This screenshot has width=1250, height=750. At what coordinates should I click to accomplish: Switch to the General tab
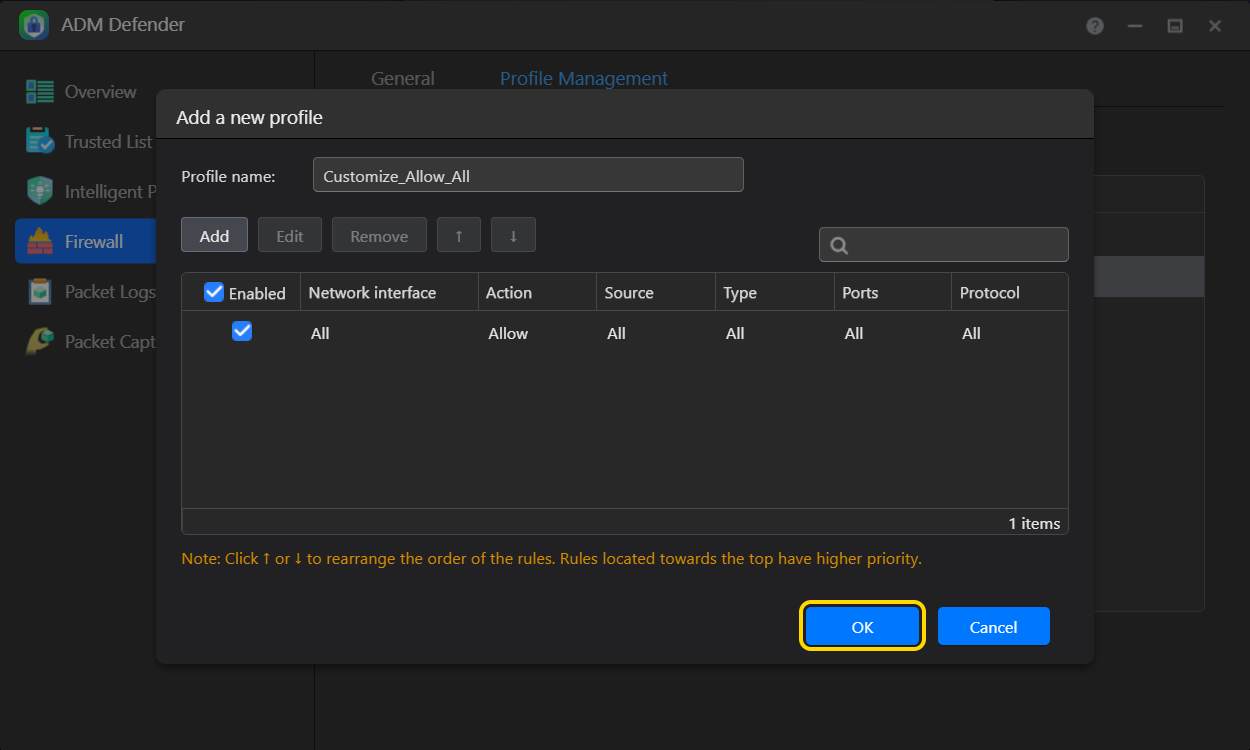[x=403, y=78]
